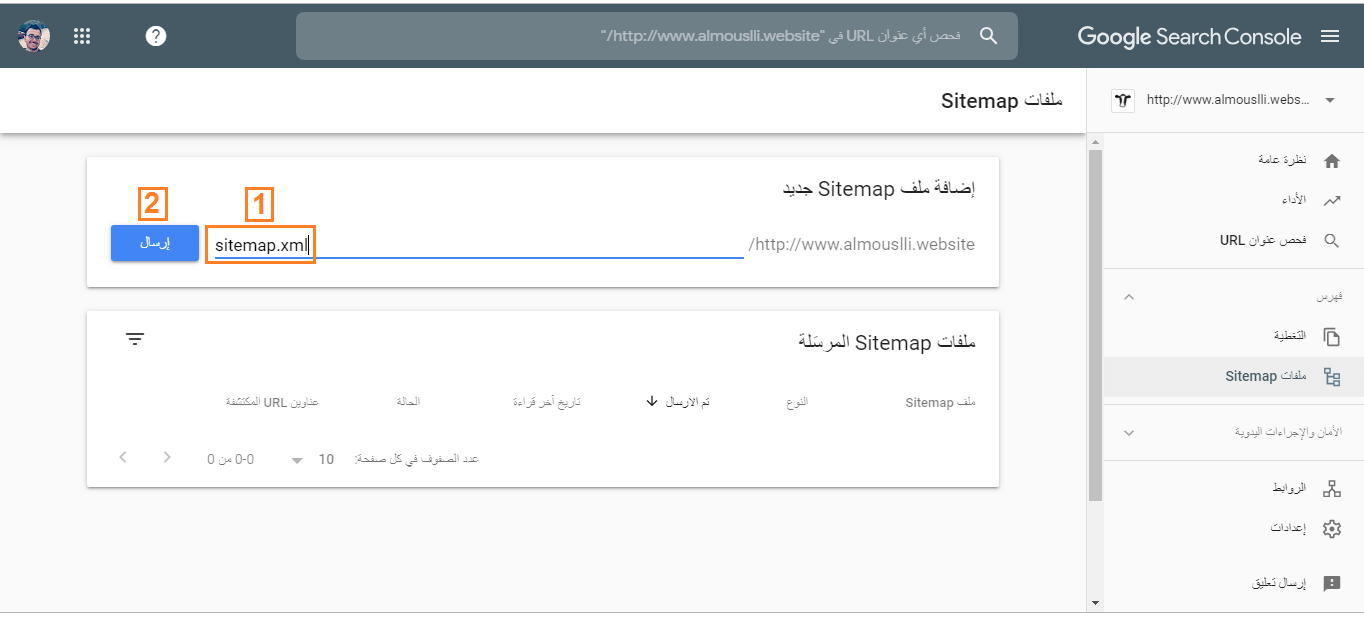1364x617 pixels.
Task: Open the filter icon for submitted sitemaps
Action: tap(135, 339)
